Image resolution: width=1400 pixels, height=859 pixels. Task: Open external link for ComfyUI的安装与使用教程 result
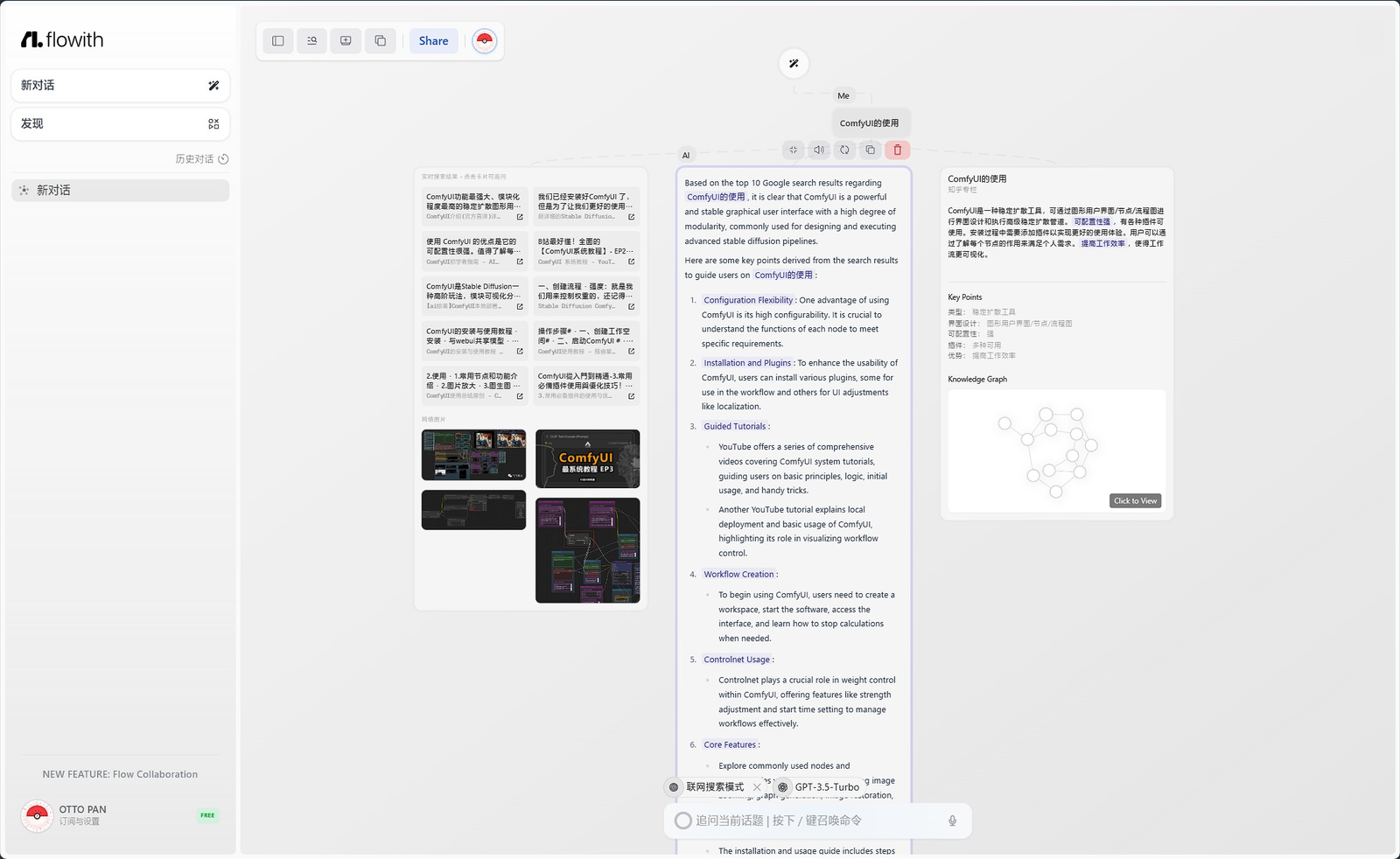520,352
